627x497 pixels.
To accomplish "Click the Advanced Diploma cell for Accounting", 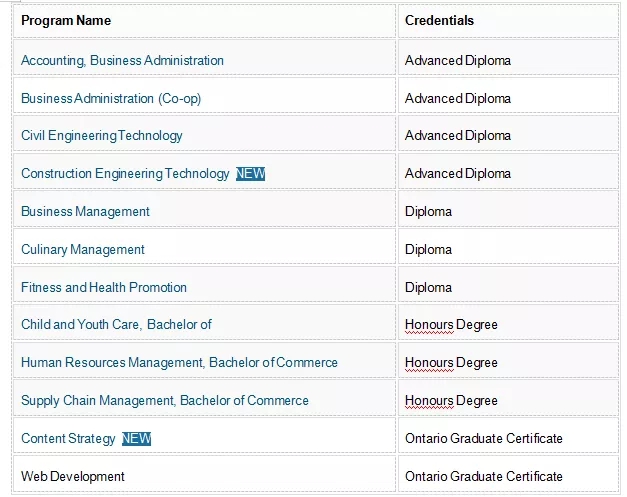I will pyautogui.click(x=458, y=60).
